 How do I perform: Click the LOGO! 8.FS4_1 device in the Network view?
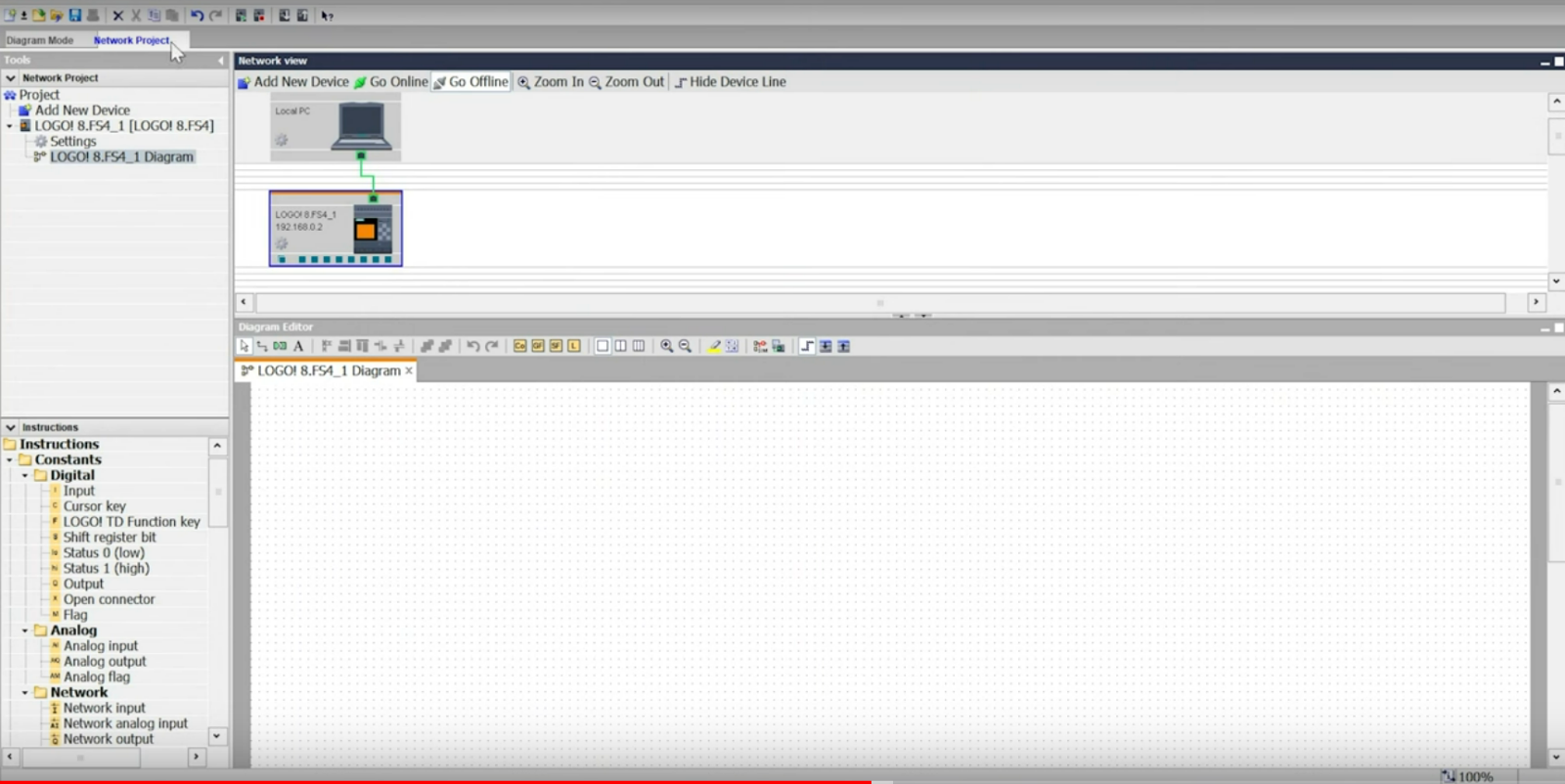pyautogui.click(x=335, y=229)
